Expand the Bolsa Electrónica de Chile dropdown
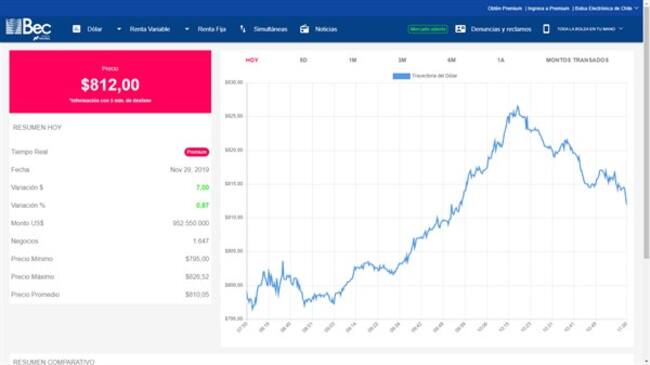The height and width of the screenshot is (365, 650). [x=606, y=8]
